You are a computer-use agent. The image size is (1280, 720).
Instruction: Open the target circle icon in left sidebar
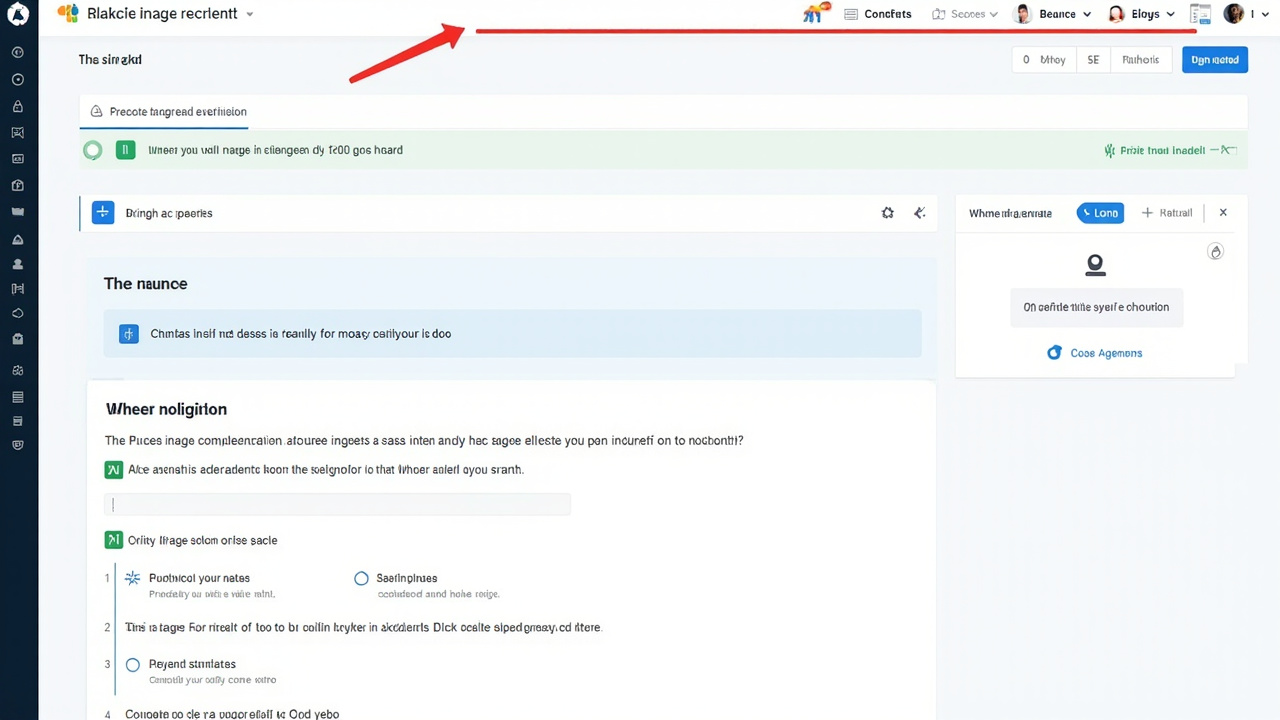[18, 79]
